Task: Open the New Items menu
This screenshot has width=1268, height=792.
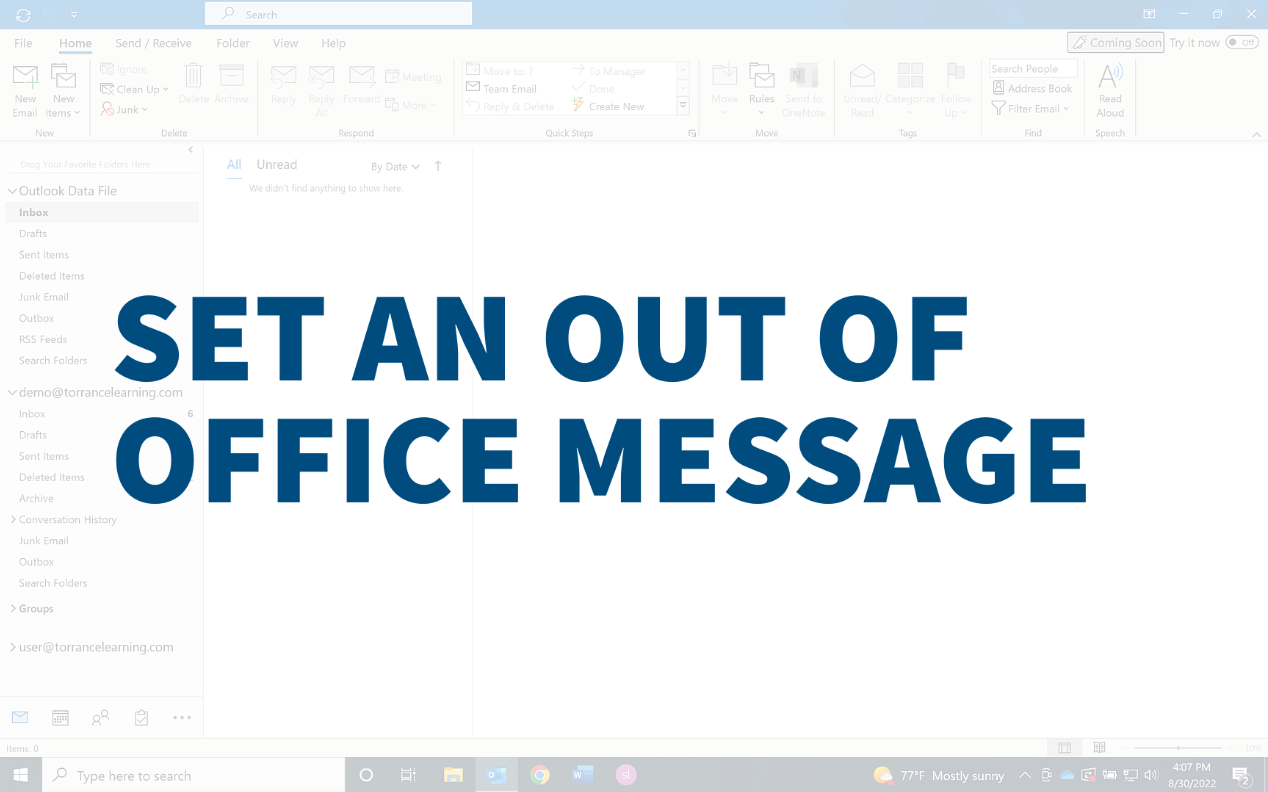Action: (x=63, y=92)
